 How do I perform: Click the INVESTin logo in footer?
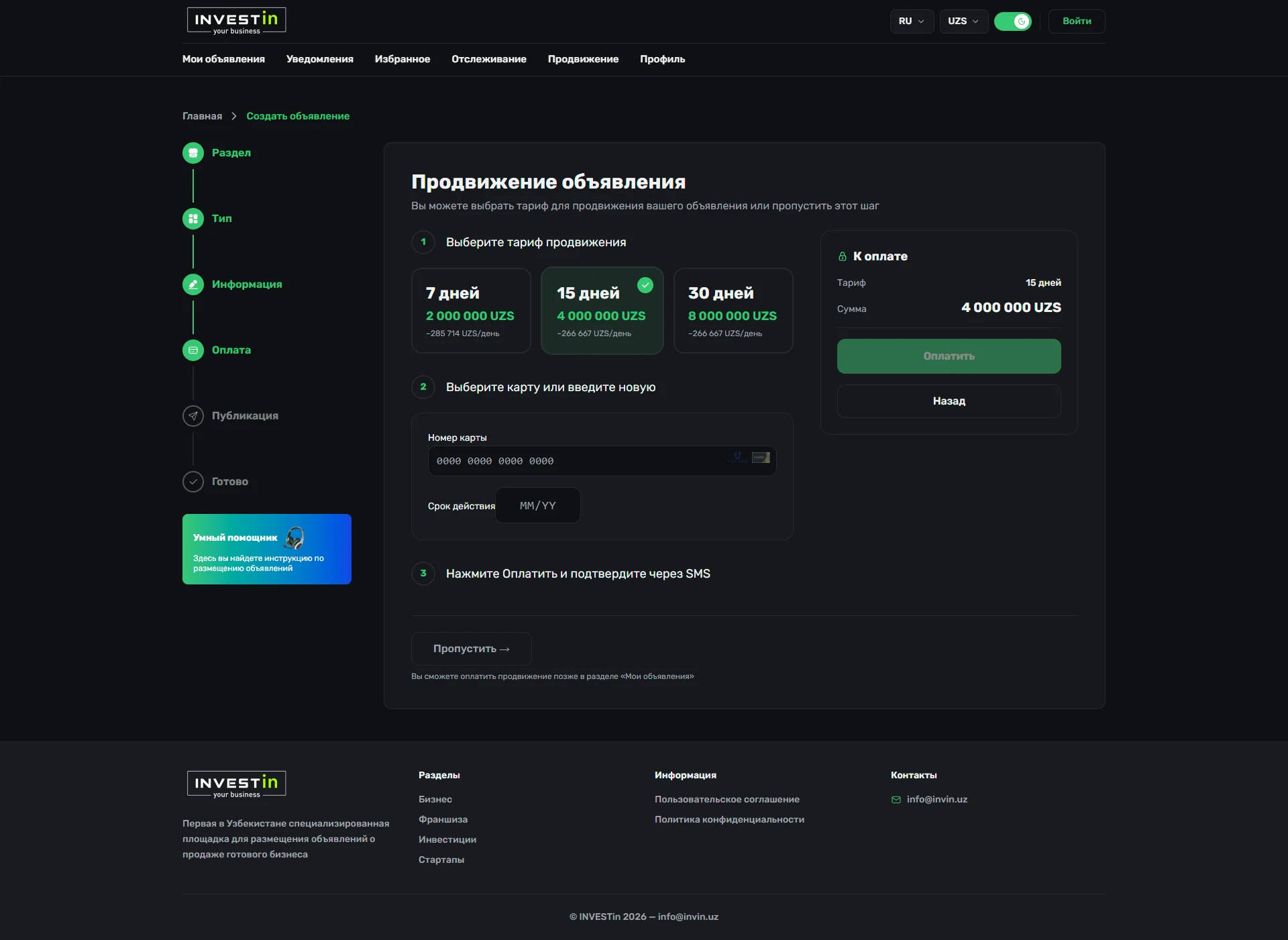236,784
